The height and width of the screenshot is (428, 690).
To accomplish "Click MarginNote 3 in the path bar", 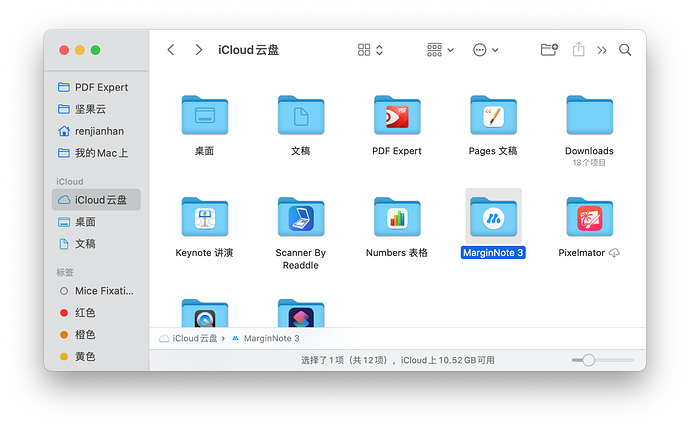I will (266, 338).
